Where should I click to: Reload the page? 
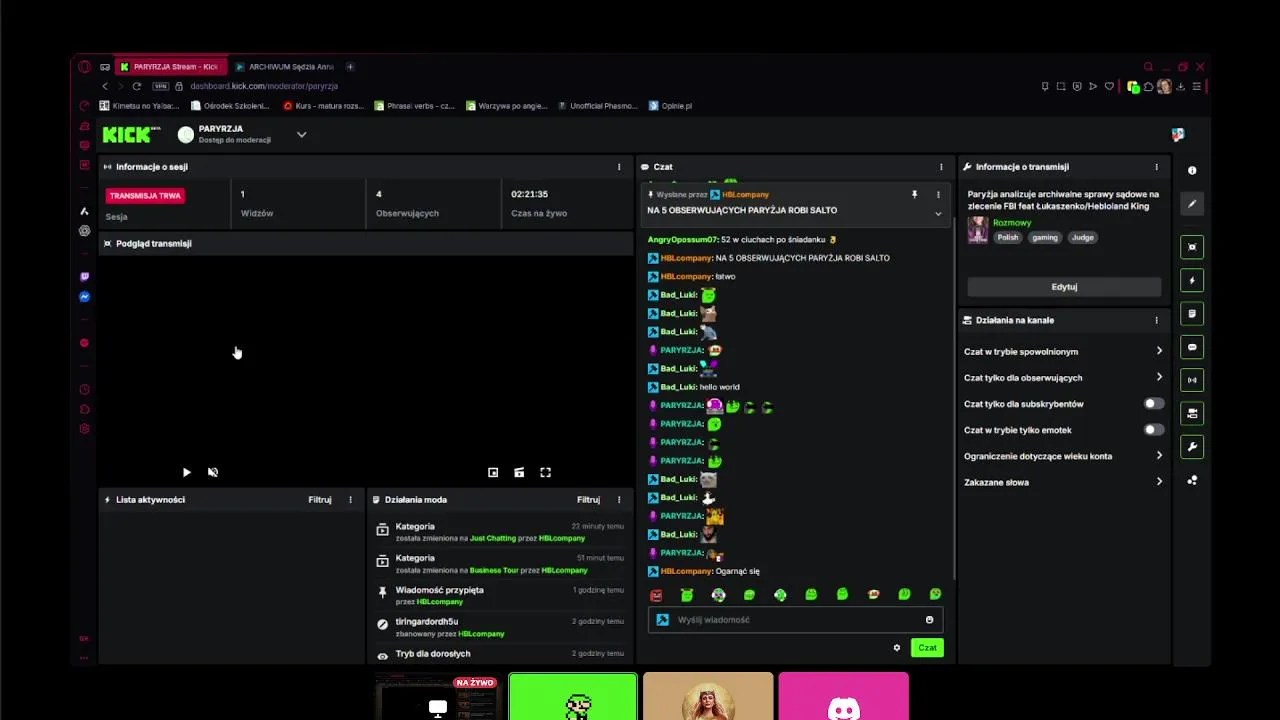coord(137,86)
